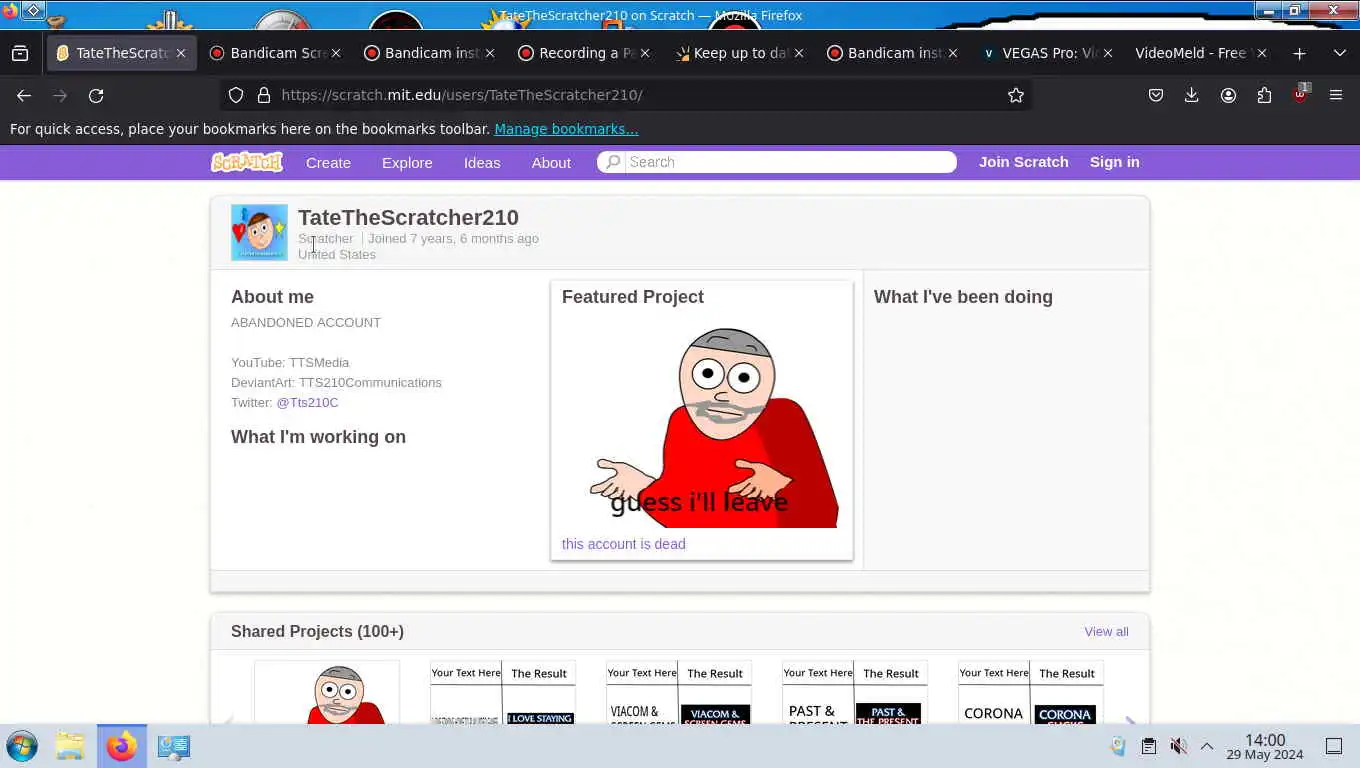Click the URL address bar
Screen dimensions: 1360x768
coord(625,95)
